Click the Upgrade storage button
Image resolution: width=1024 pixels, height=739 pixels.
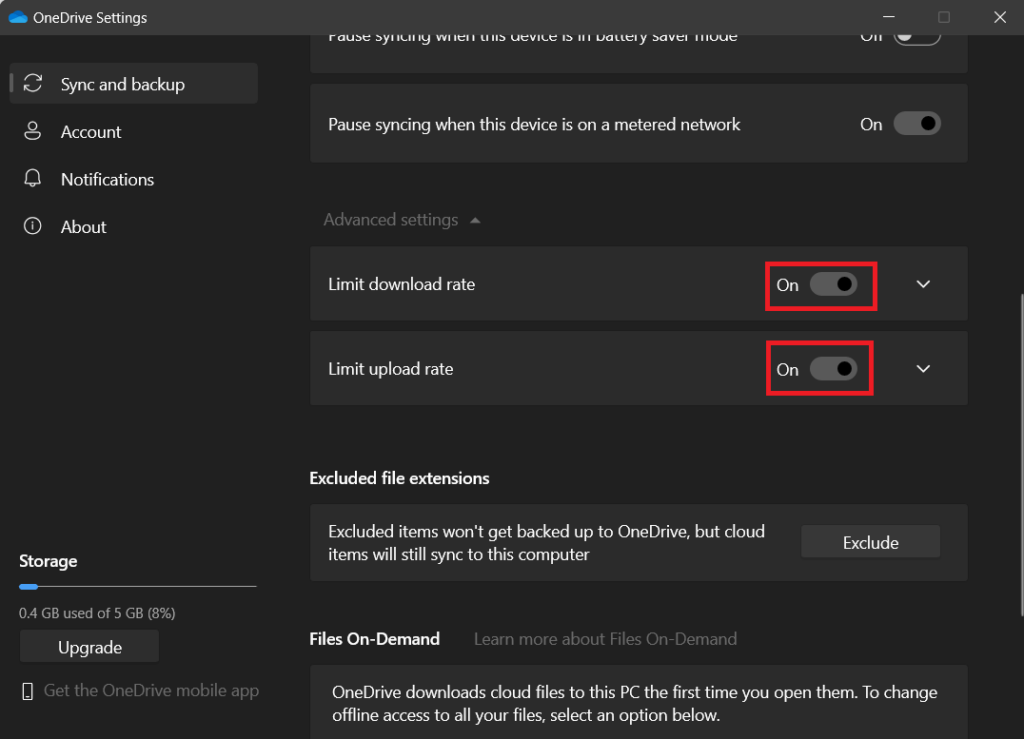tap(89, 647)
